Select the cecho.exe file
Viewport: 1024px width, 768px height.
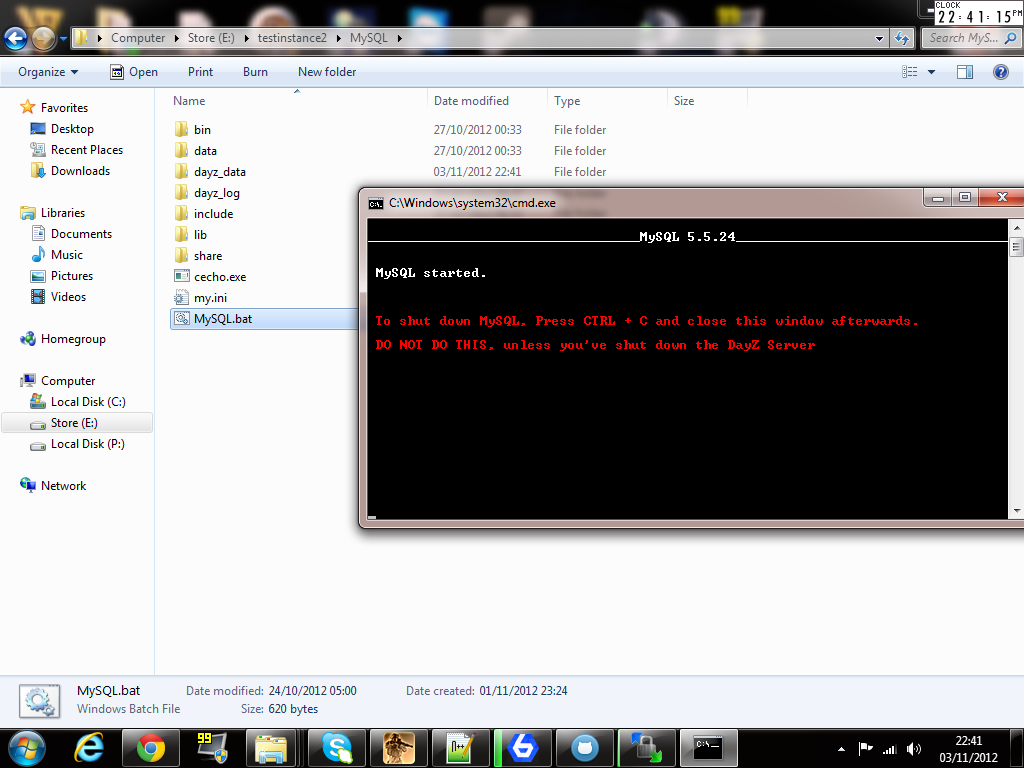[x=219, y=277]
